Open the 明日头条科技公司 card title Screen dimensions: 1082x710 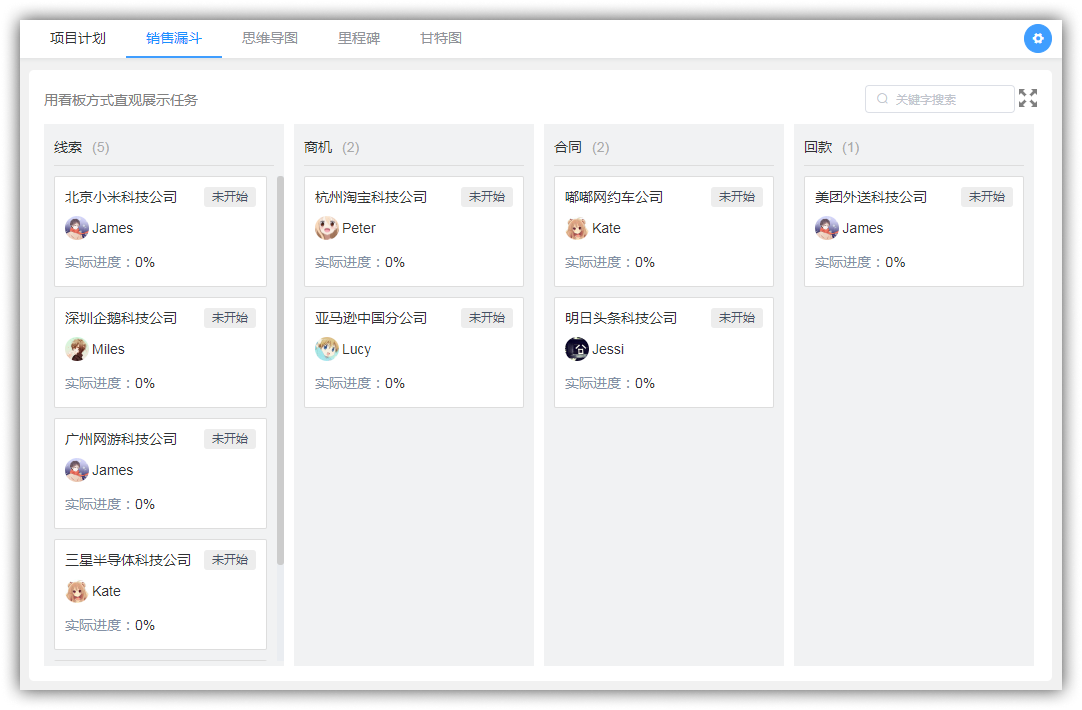(x=620, y=318)
